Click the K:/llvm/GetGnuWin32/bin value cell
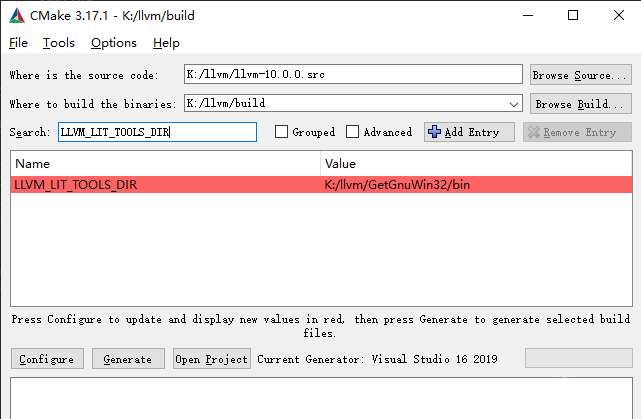641x419 pixels. pos(476,185)
